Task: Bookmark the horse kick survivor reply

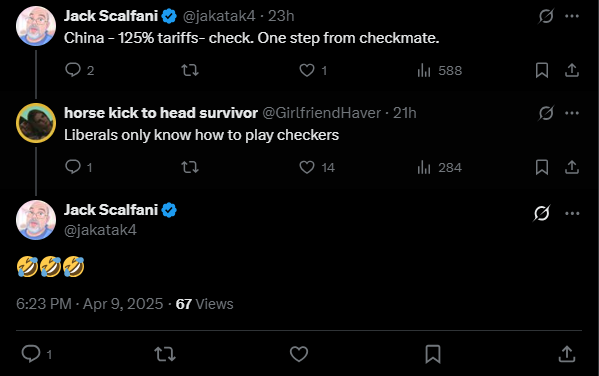Action: click(x=542, y=167)
